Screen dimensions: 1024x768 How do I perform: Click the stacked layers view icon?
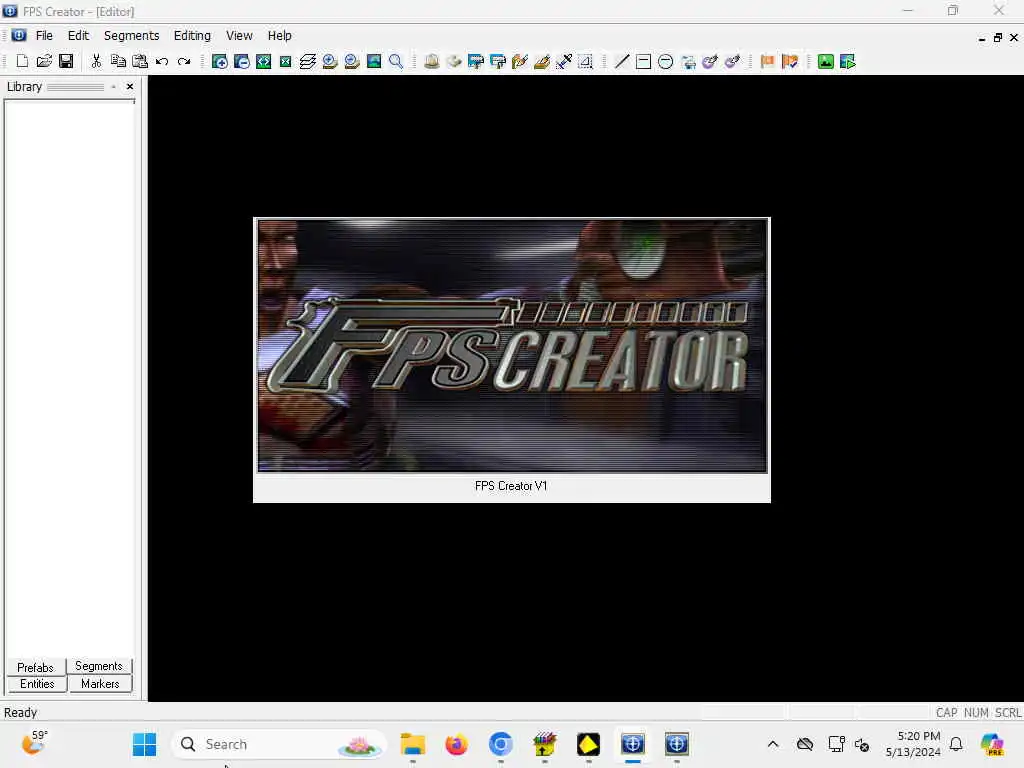pyautogui.click(x=308, y=61)
